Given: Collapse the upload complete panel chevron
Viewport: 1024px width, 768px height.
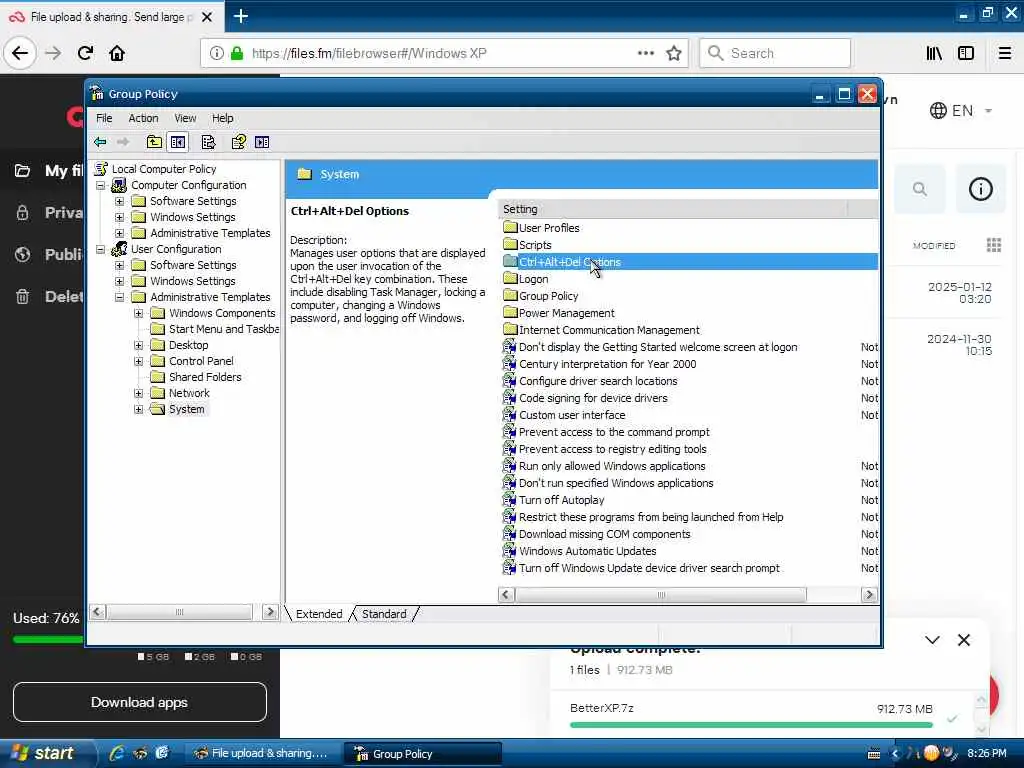Looking at the screenshot, I should tap(932, 640).
